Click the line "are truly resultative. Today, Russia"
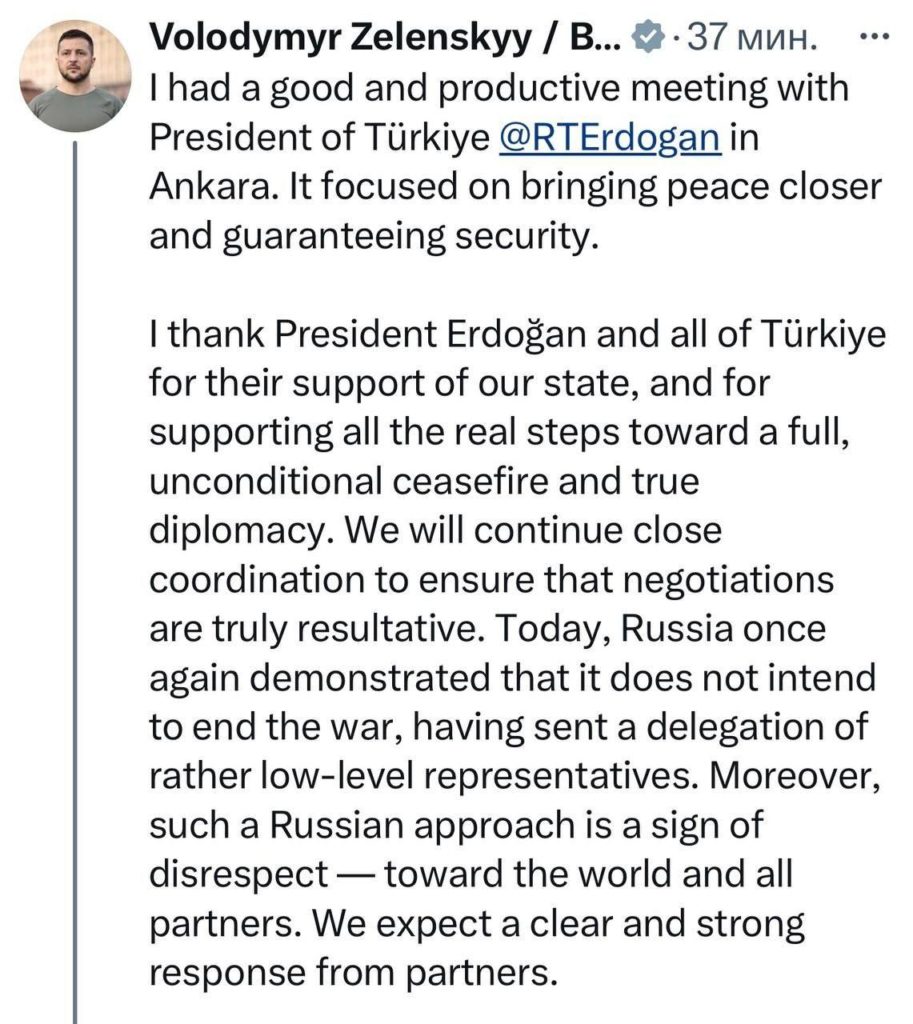Screen dimensions: 913x1024 click(x=489, y=628)
